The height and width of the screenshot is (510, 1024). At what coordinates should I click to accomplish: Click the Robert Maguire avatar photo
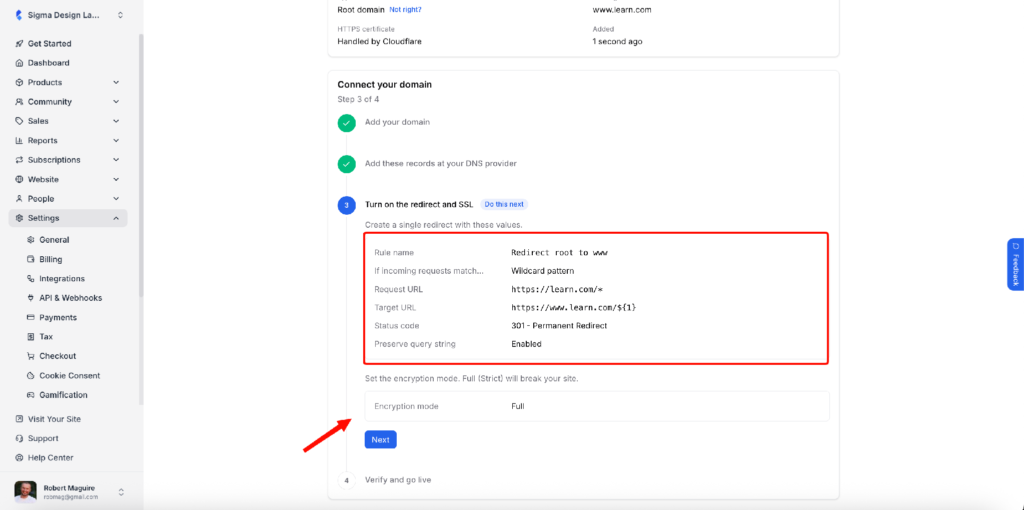pyautogui.click(x=25, y=492)
